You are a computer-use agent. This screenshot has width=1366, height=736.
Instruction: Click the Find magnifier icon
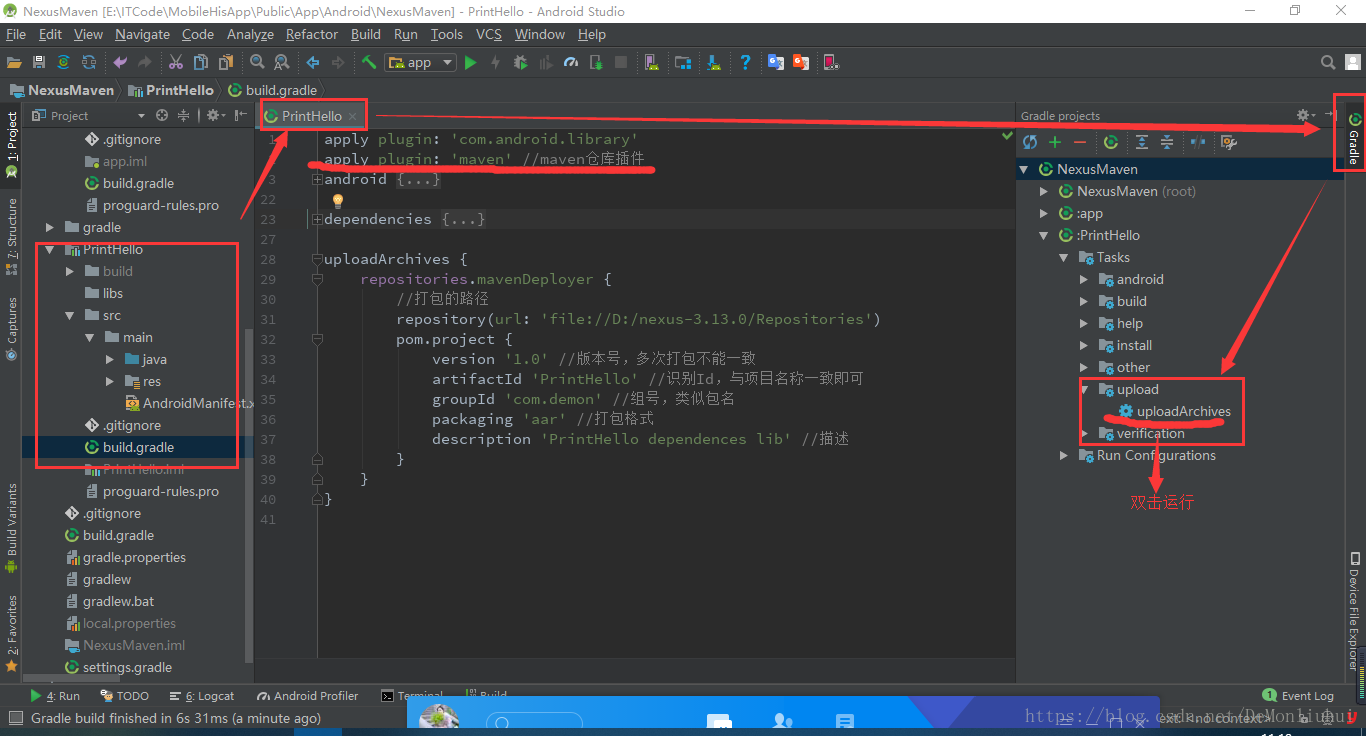(x=257, y=62)
